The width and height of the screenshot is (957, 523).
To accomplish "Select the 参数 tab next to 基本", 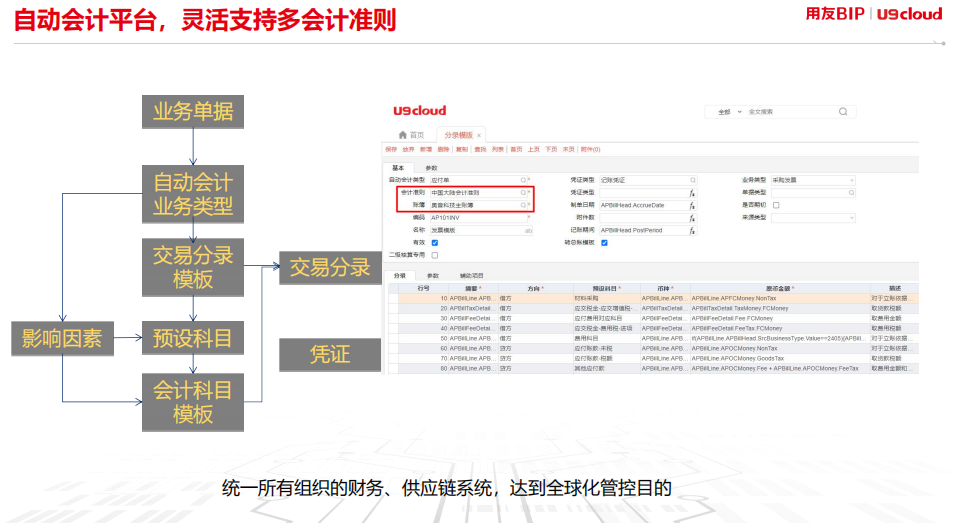I will coord(432,168).
